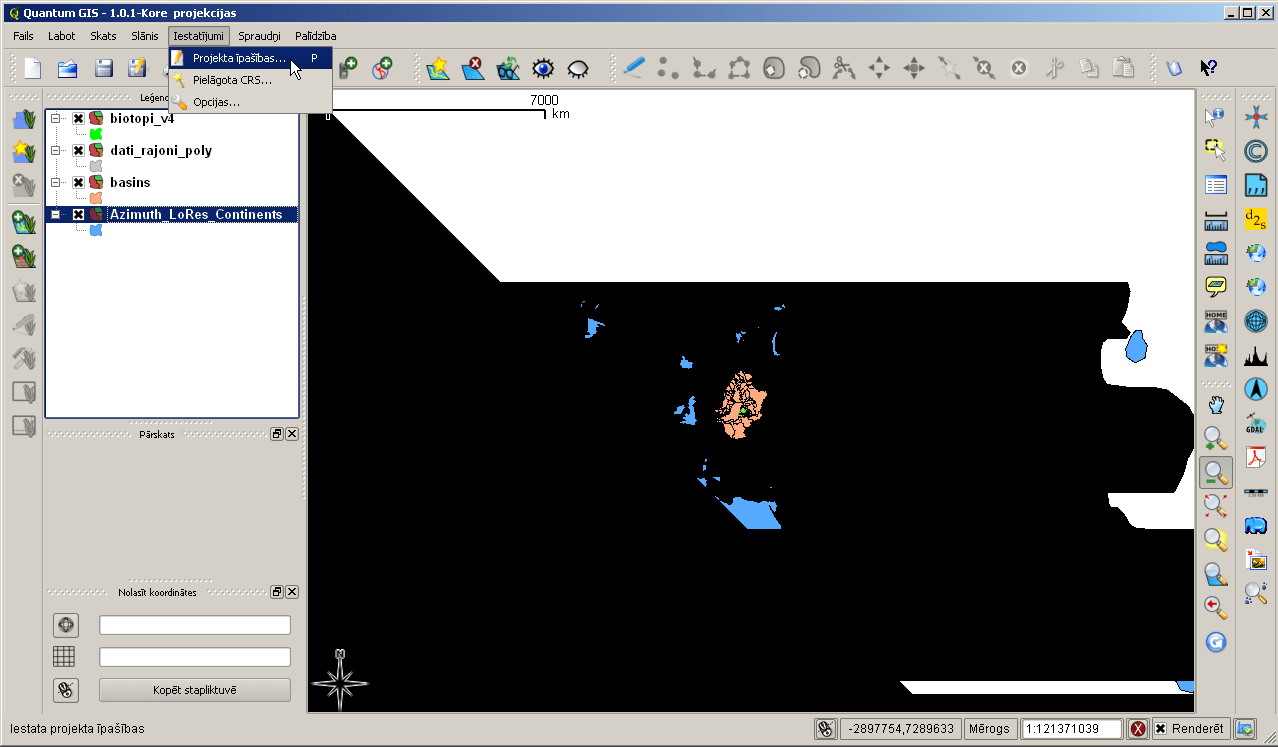The width and height of the screenshot is (1278, 747).
Task: Click the PDF plugin icon
Action: pos(1256,457)
